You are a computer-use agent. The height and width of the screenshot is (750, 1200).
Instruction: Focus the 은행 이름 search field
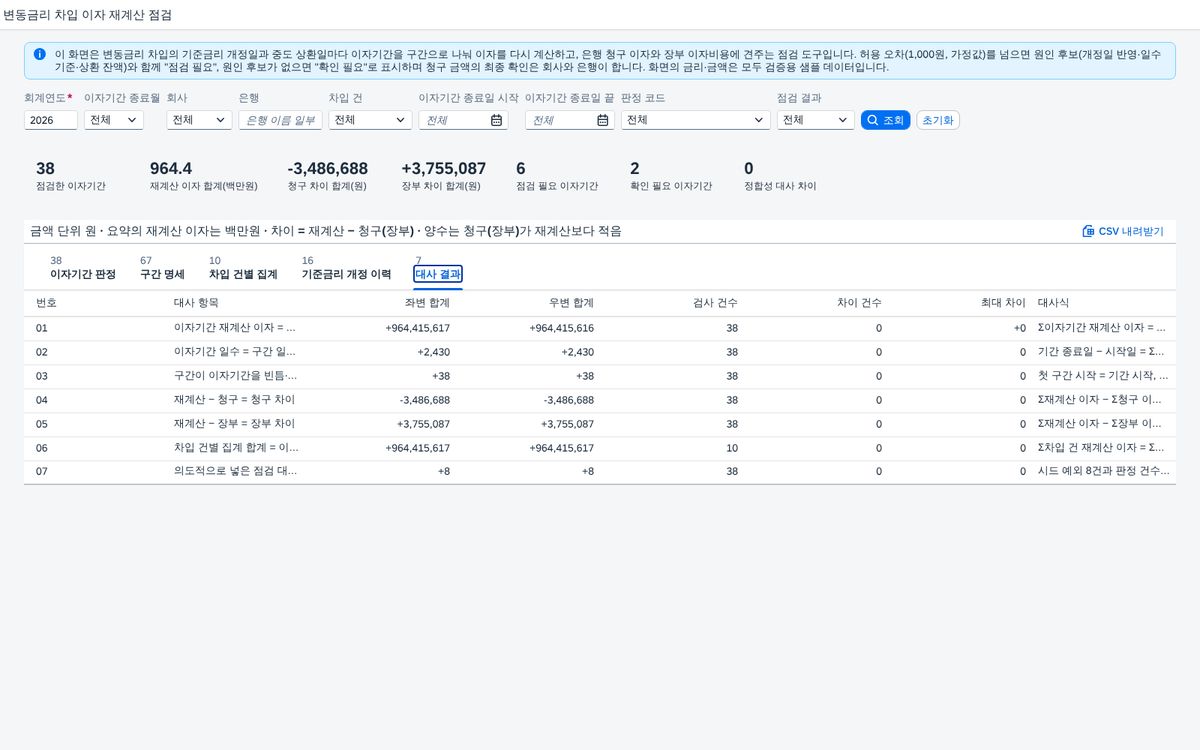280,120
